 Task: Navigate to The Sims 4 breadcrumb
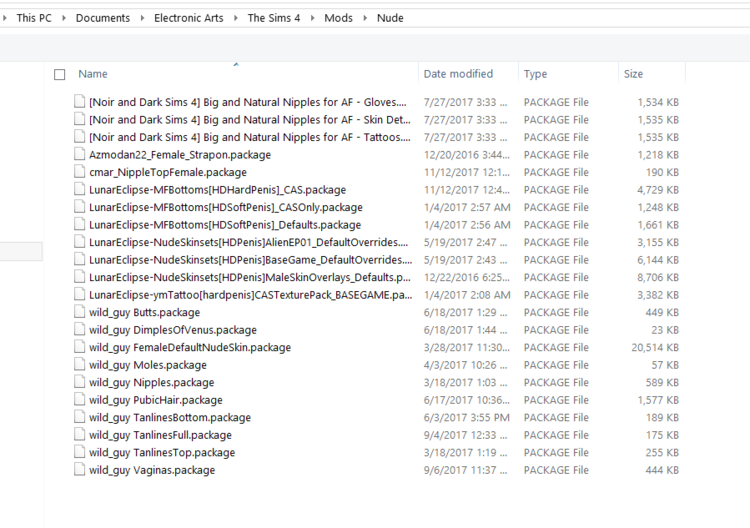(274, 18)
